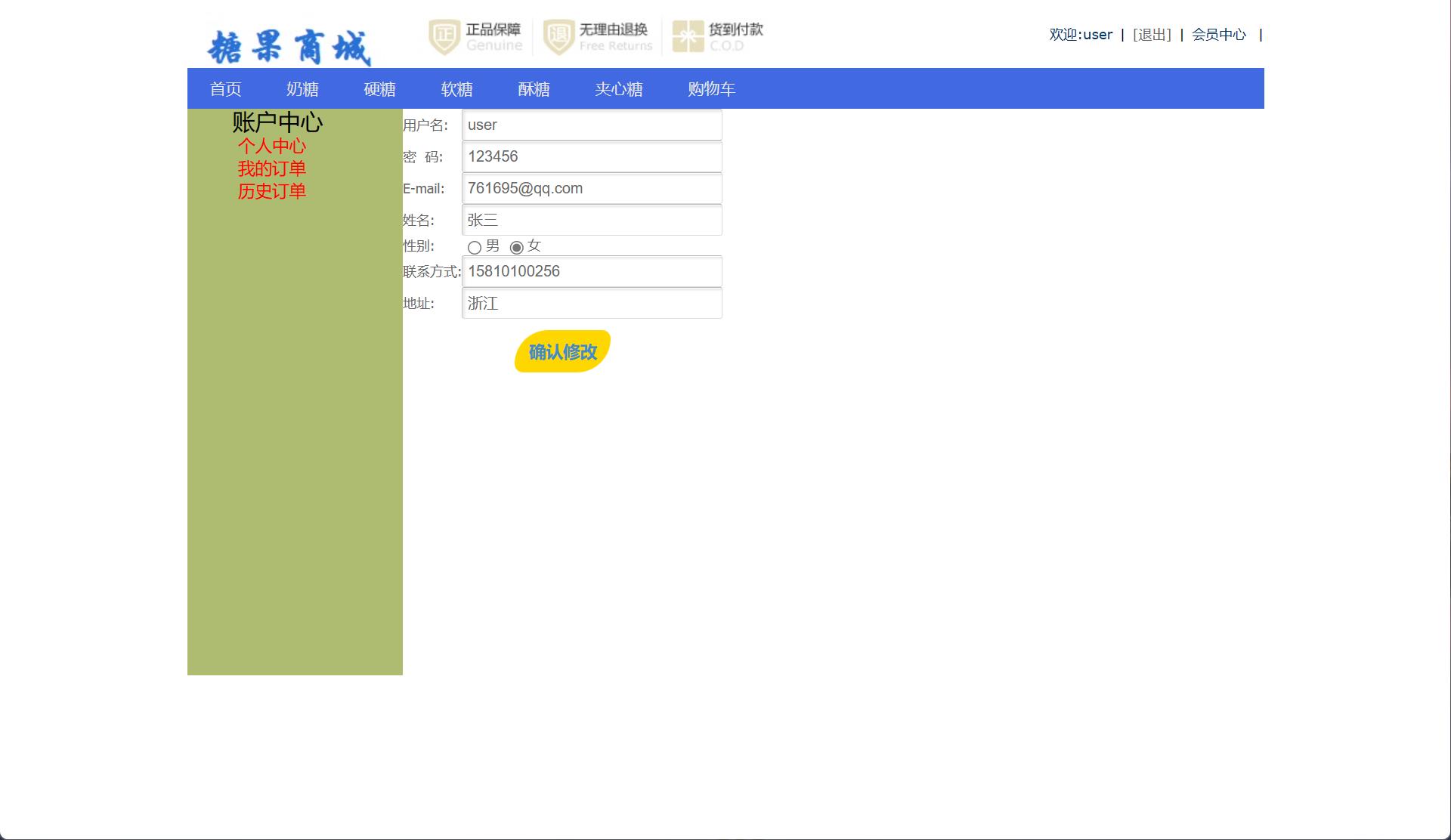Click the 正品保障 genuine guarantee badge icon

coord(444,36)
